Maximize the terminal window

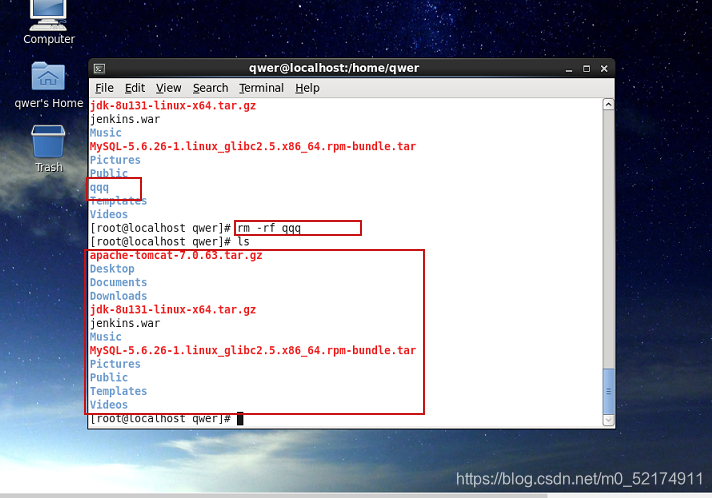click(586, 69)
